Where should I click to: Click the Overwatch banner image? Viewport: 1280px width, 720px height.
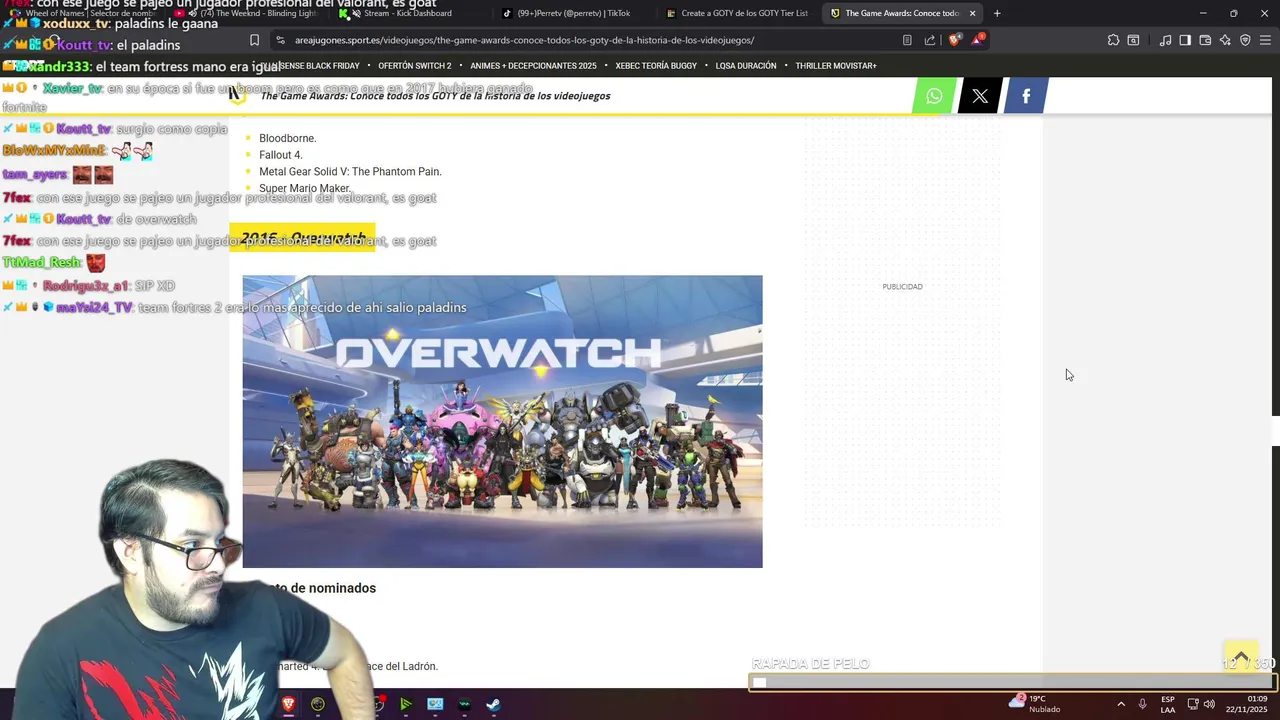point(502,421)
